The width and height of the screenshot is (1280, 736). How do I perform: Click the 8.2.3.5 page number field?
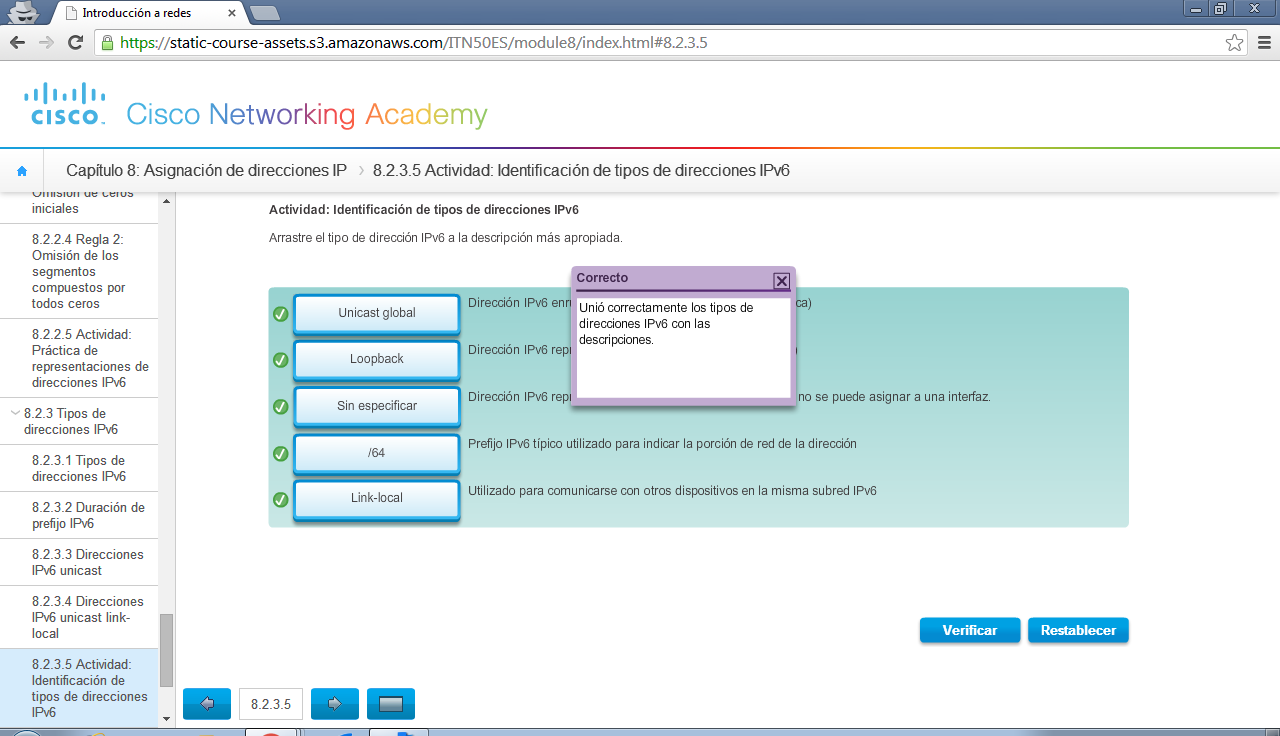click(270, 703)
